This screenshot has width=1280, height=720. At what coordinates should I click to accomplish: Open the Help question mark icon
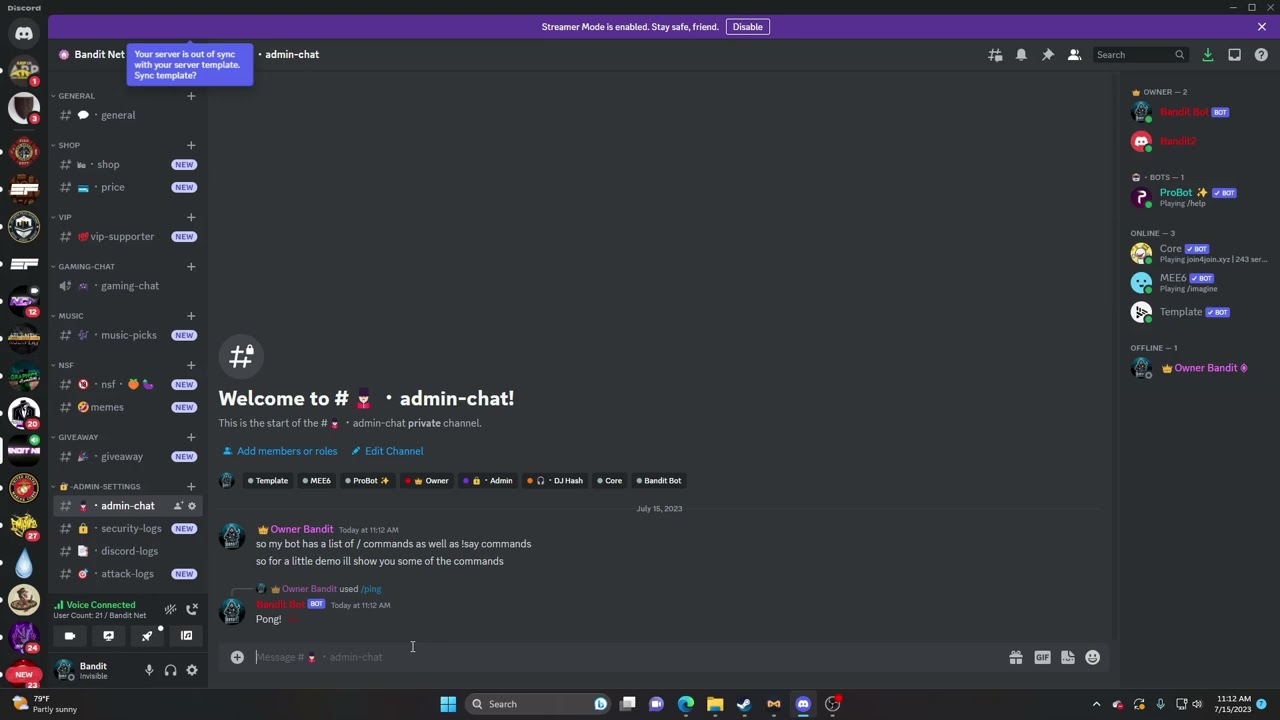tap(1261, 55)
